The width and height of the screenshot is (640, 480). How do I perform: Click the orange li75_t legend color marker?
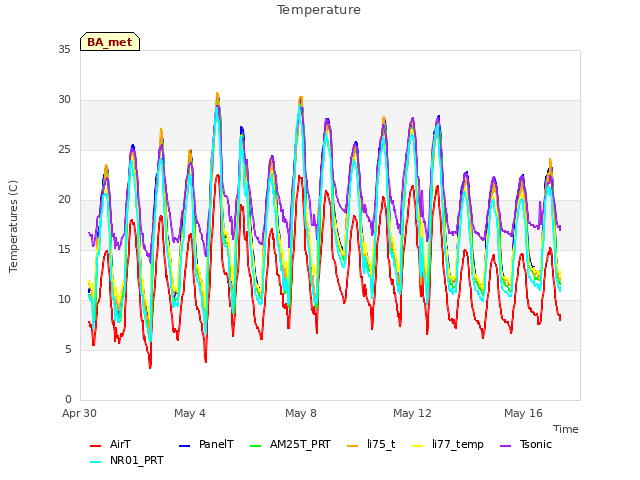click(352, 446)
